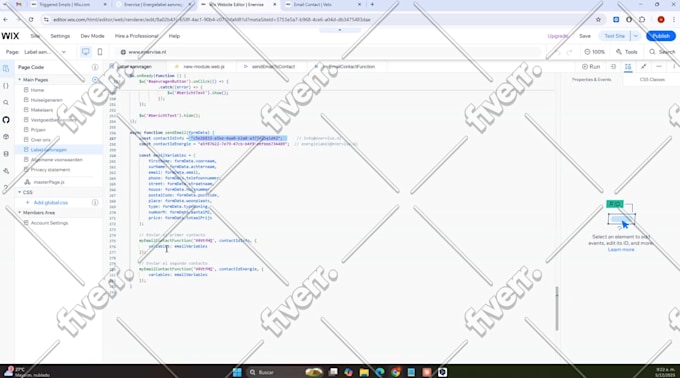
Task: Switch to the Email Contact Velo browser tab
Action: 323,4
